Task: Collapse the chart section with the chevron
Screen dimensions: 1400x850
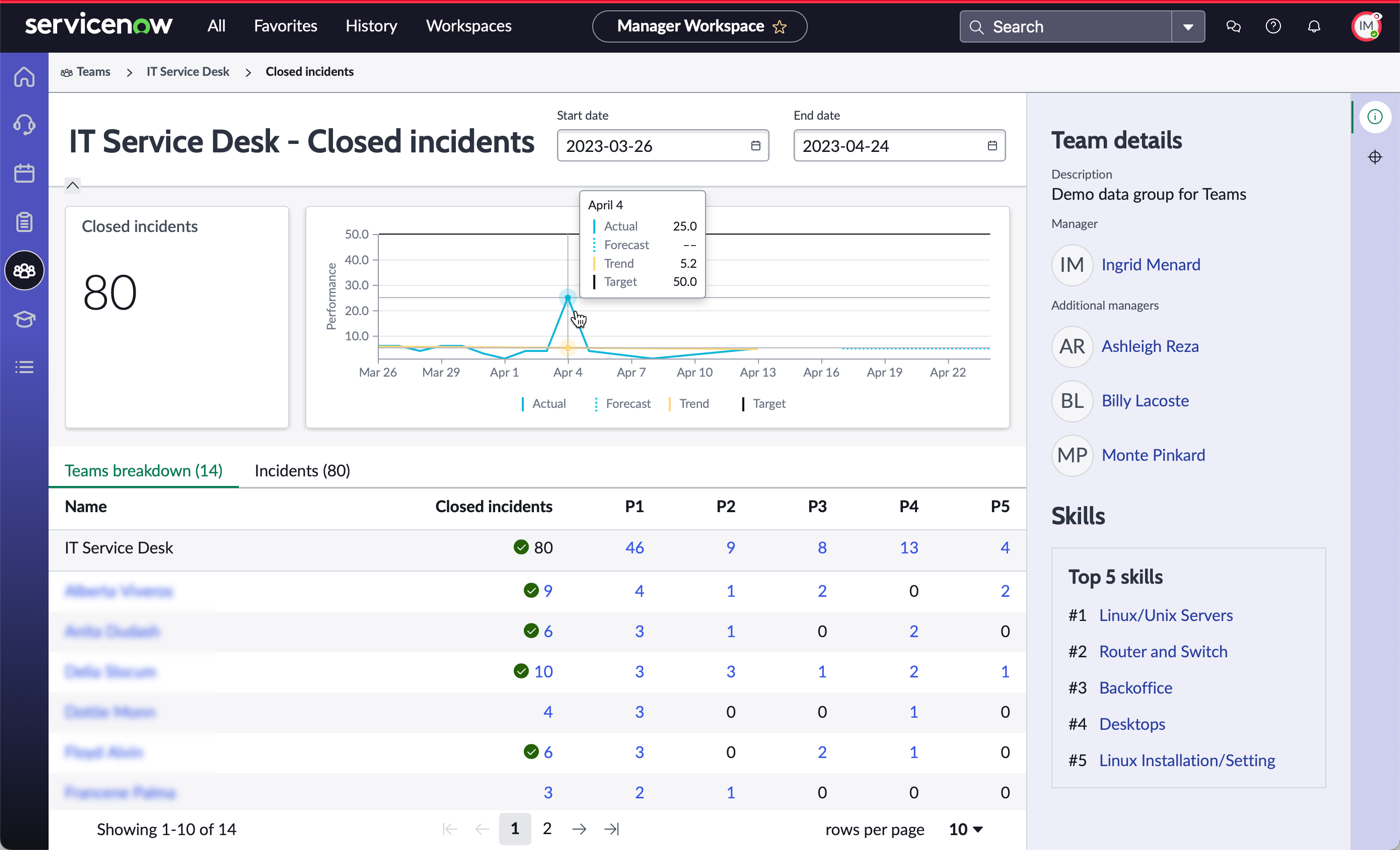Action: point(73,185)
